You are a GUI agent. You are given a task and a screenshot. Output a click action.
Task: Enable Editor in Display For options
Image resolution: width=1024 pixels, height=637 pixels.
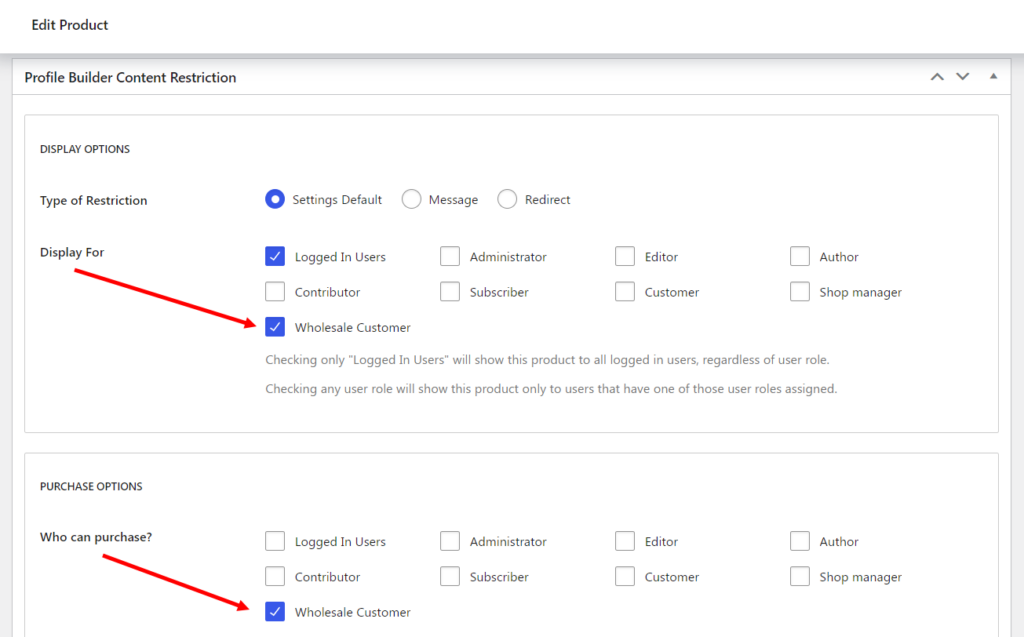[625, 256]
